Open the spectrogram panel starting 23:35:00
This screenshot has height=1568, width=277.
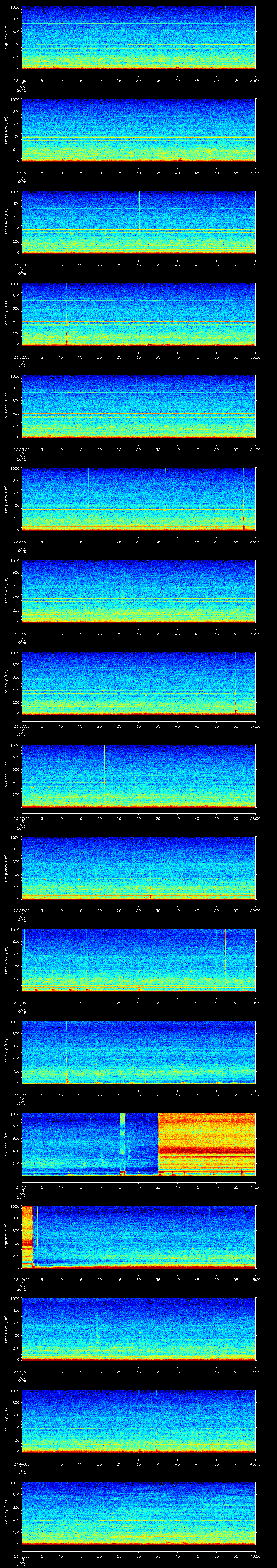click(x=138, y=592)
